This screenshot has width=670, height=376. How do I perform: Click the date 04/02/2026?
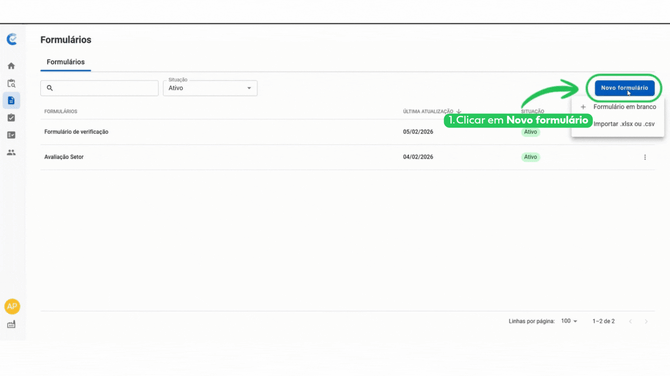(418, 157)
